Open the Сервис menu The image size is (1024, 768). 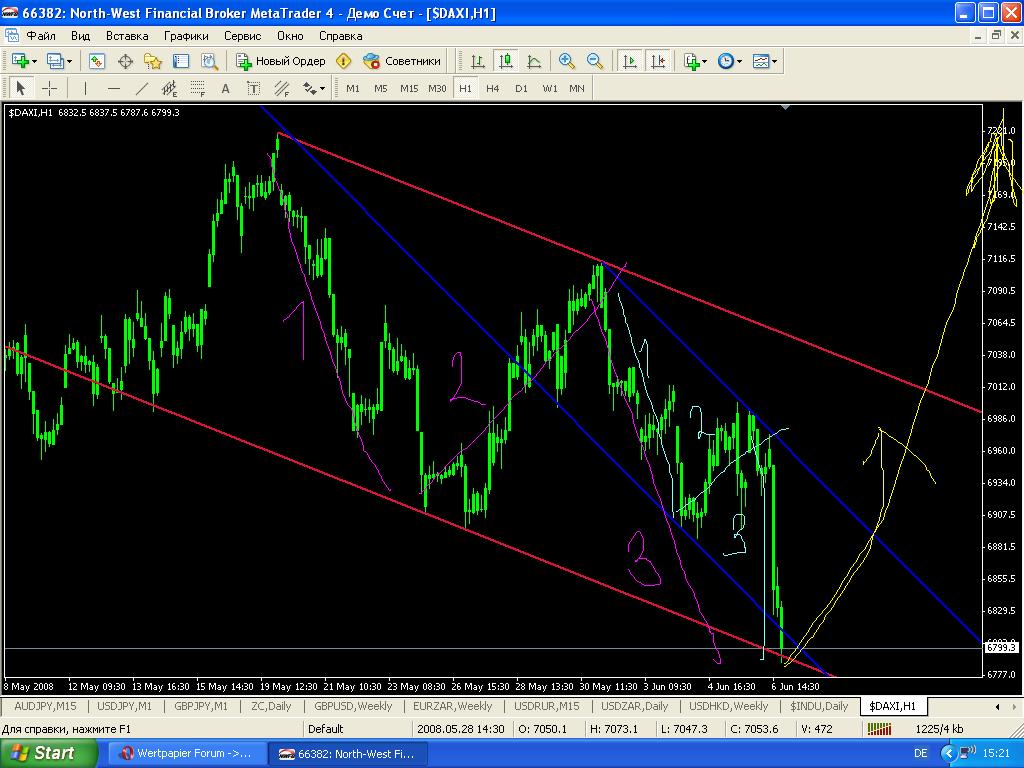(x=242, y=36)
